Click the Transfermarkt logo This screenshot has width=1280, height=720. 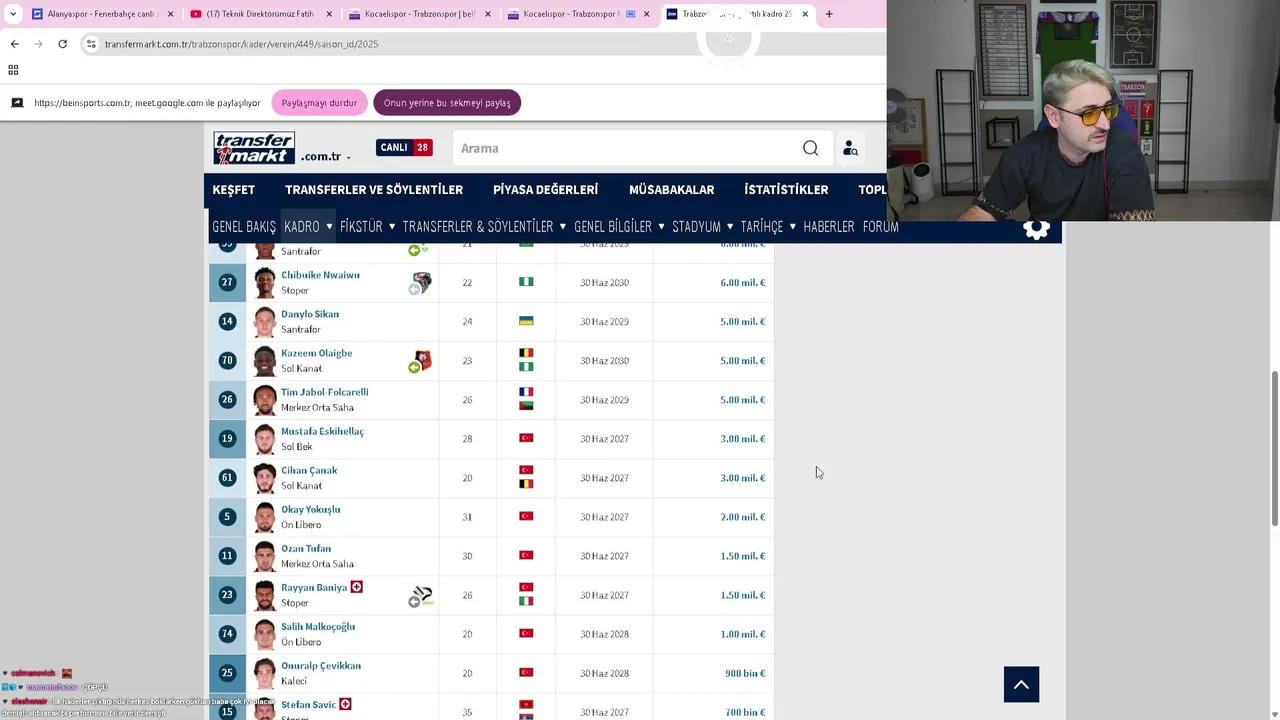click(x=254, y=148)
